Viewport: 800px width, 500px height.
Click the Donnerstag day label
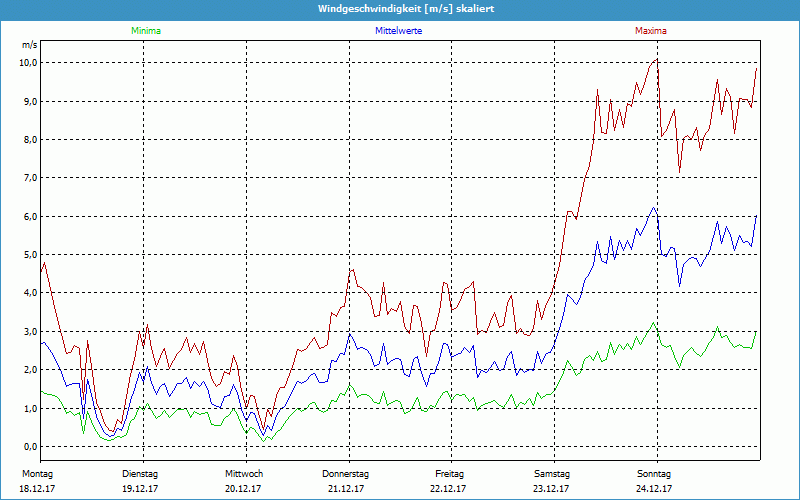tap(345, 474)
